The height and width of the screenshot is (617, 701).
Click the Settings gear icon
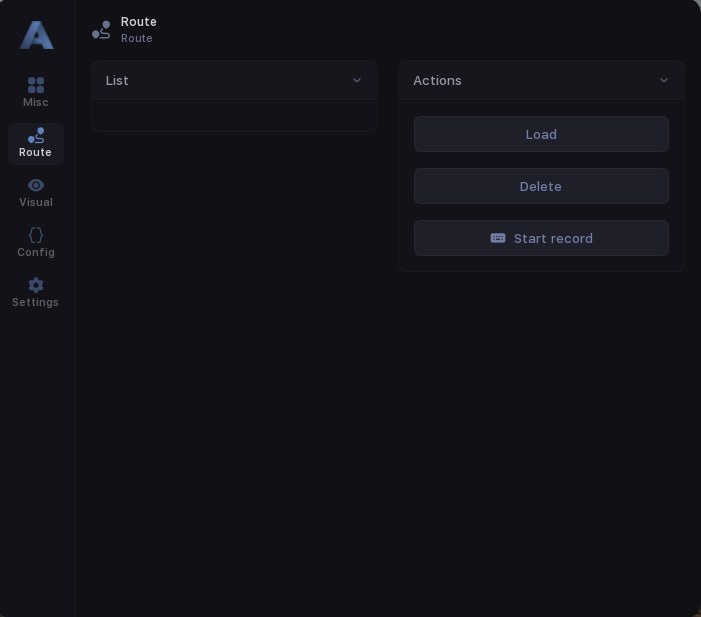tap(36, 285)
